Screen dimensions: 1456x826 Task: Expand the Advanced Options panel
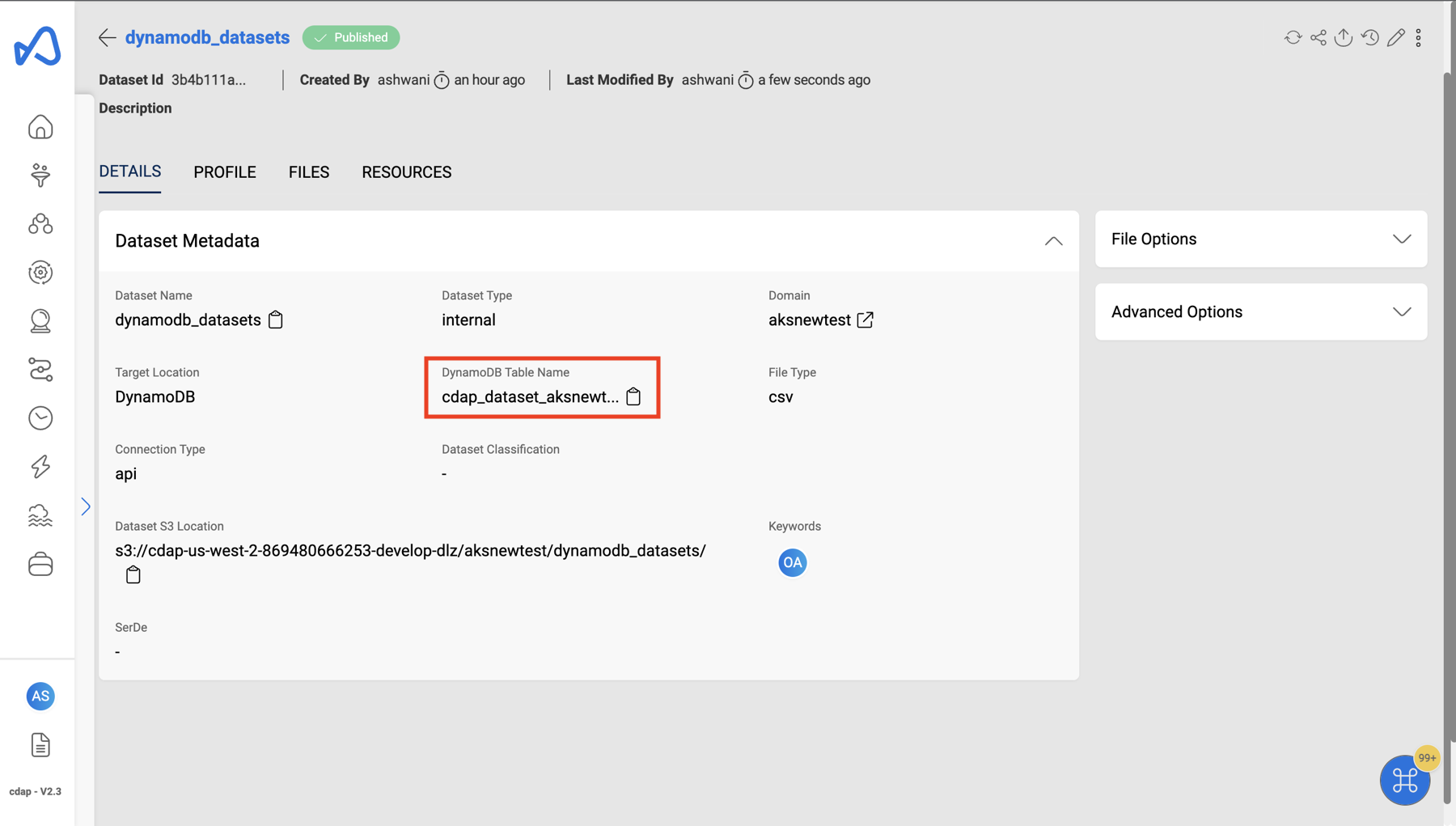[1261, 311]
